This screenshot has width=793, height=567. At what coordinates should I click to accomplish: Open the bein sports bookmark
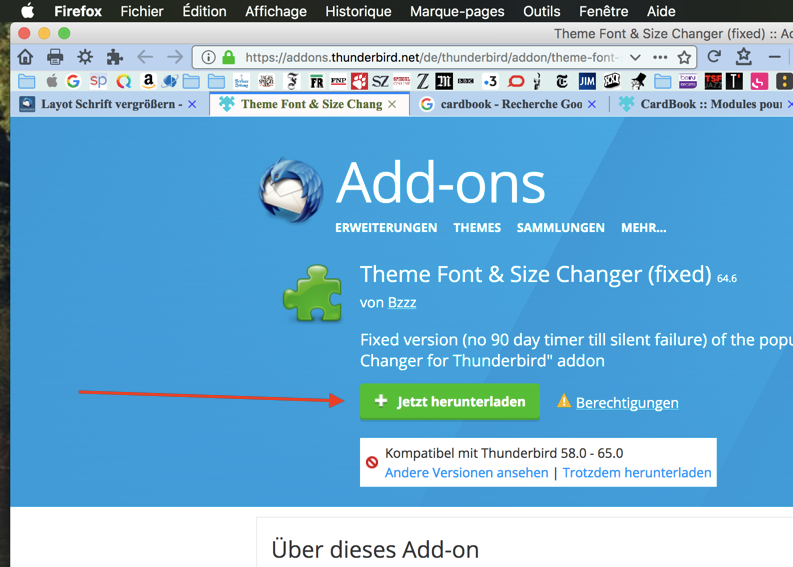[688, 81]
